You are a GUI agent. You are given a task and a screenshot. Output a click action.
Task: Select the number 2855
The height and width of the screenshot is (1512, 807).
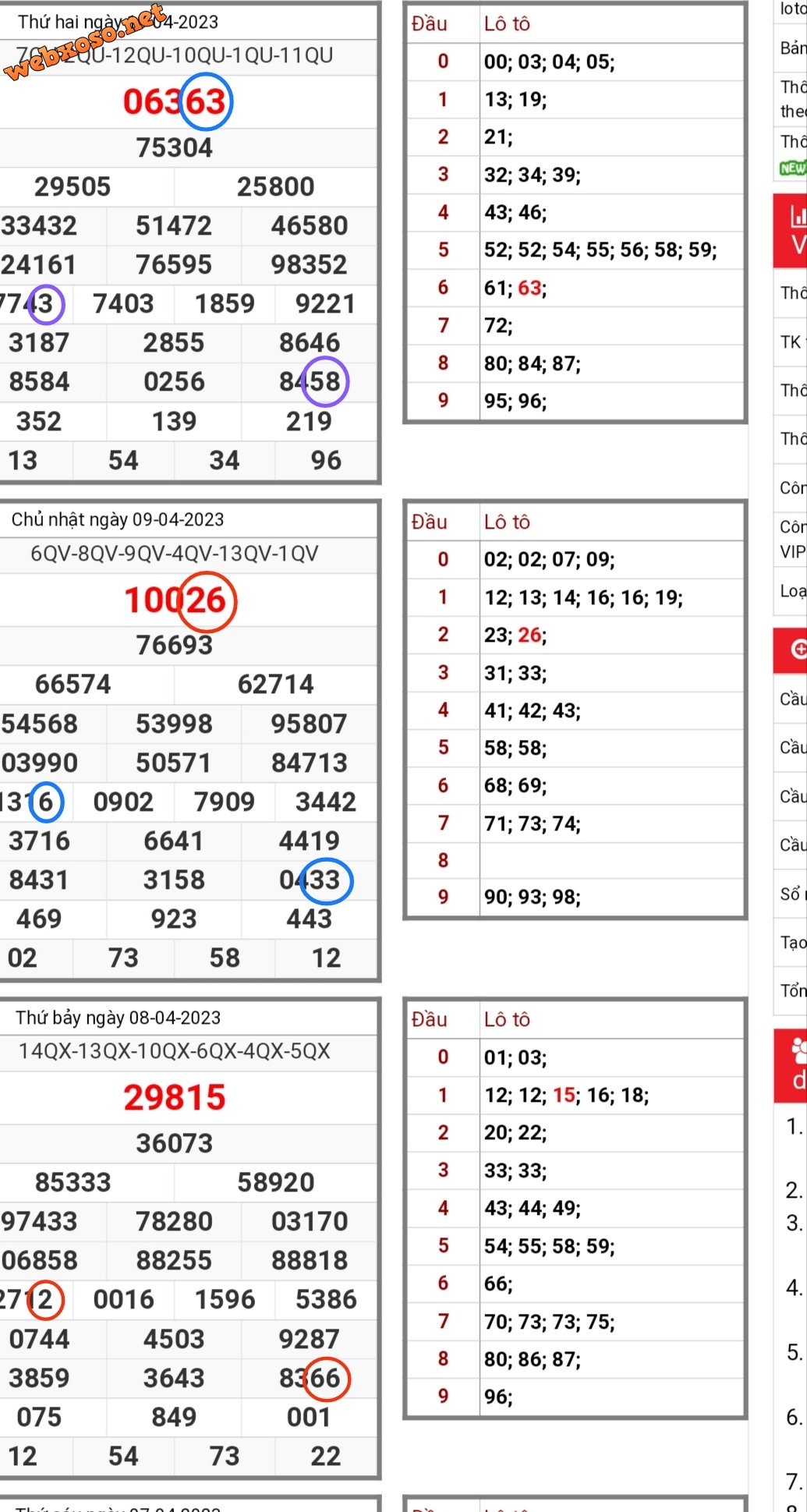(x=174, y=342)
